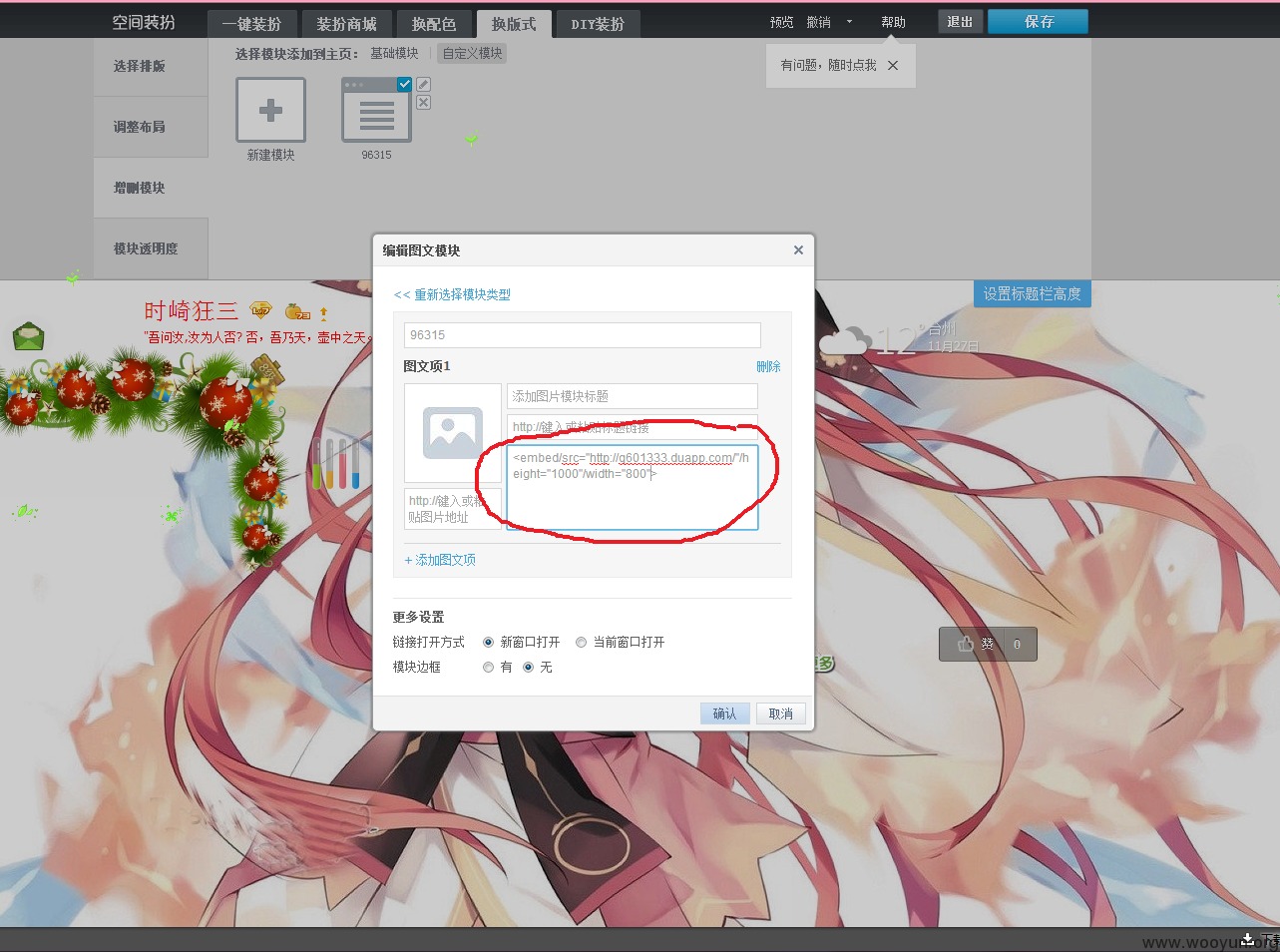The image size is (1280, 952).
Task: Select 有 for 模块边框
Action: 488,667
